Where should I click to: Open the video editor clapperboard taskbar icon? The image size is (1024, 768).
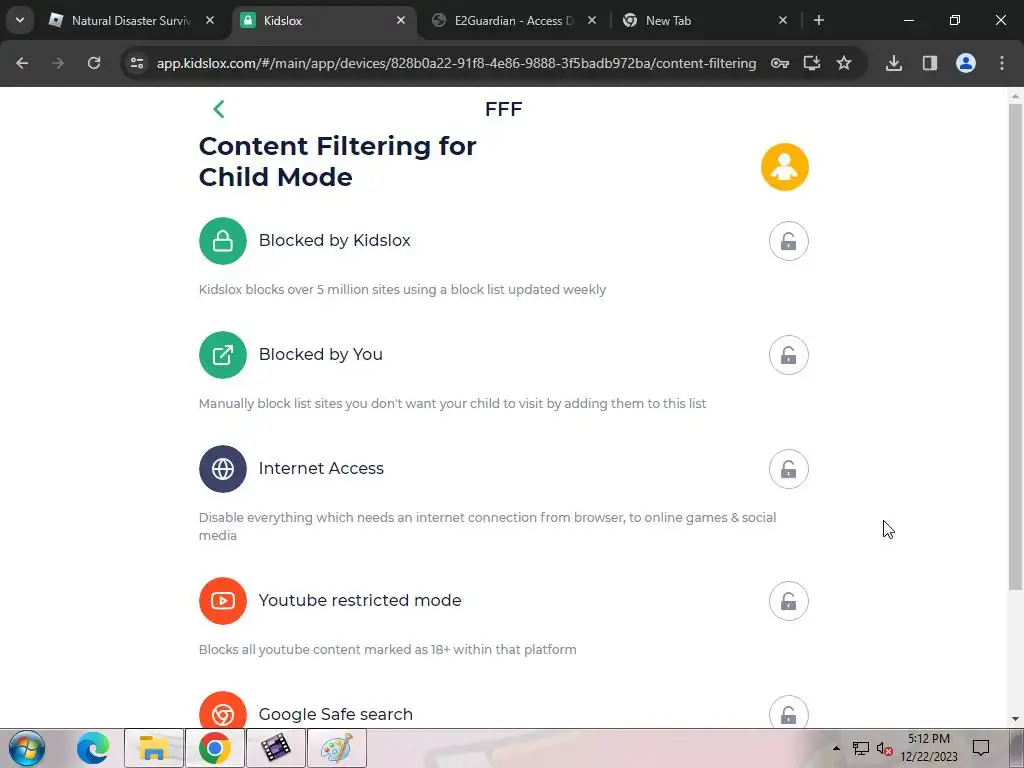coord(276,748)
